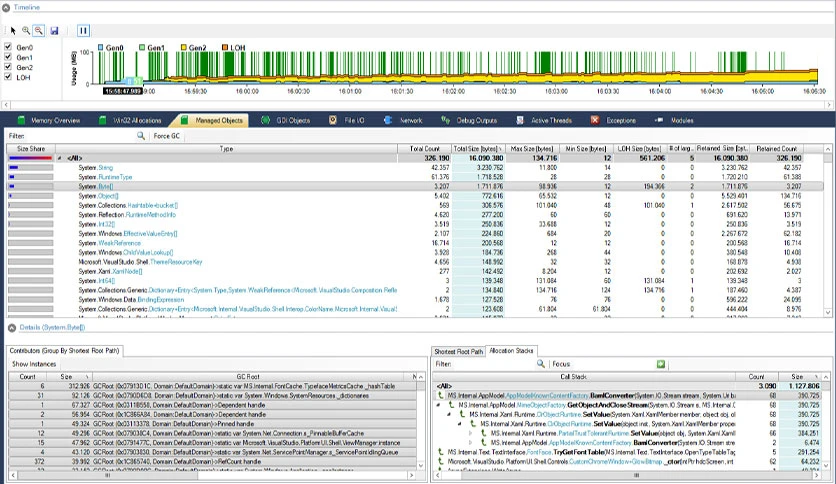Collapse the <All> row in the type table
The image size is (836, 484).
click(60, 158)
